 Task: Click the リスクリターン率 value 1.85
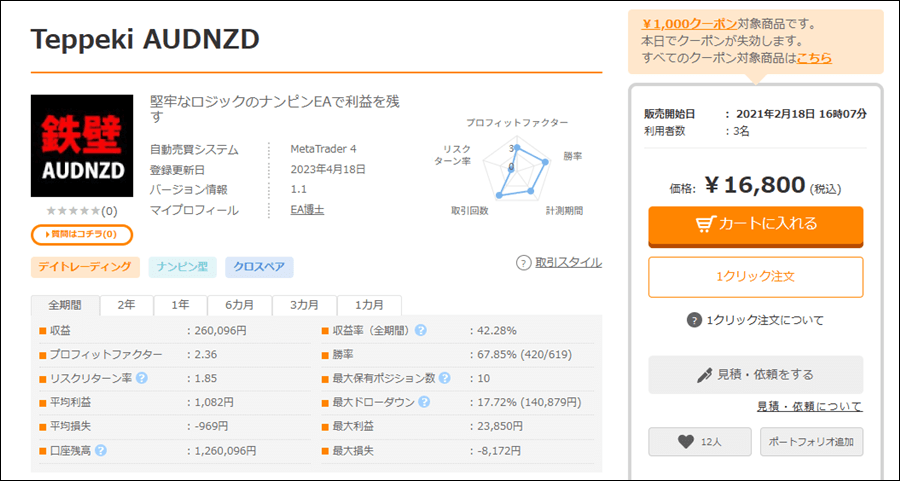click(x=205, y=378)
